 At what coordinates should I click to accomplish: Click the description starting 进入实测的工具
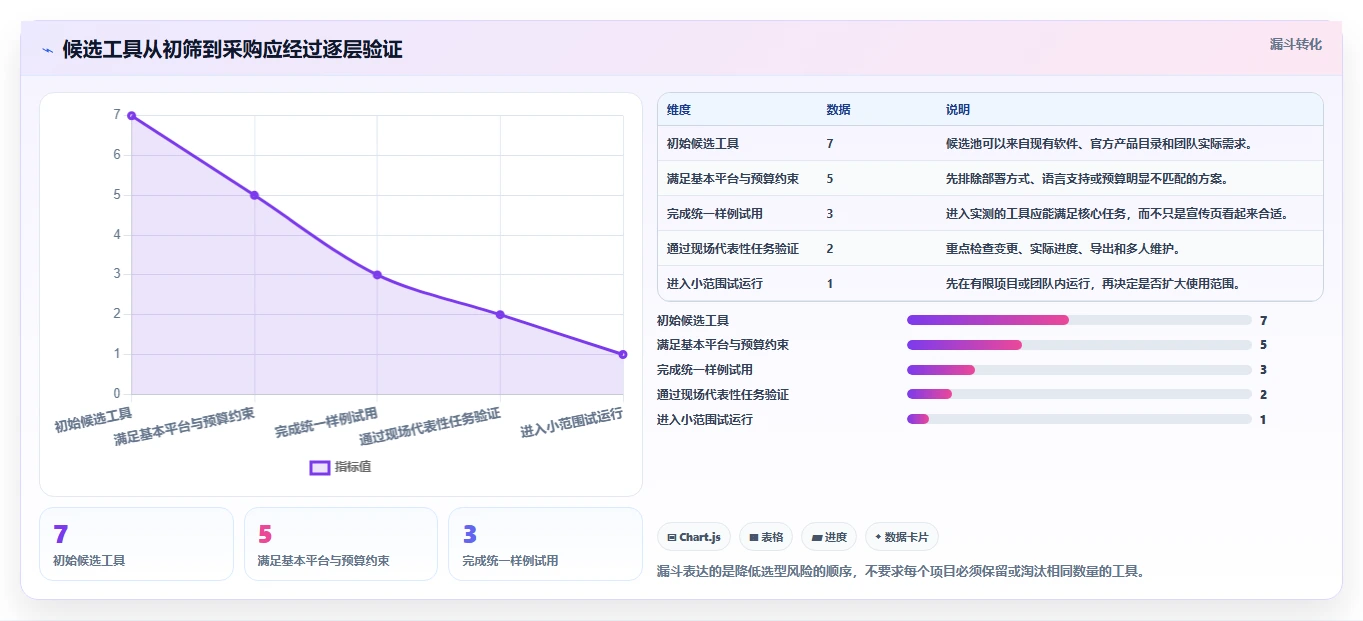[1120, 214]
